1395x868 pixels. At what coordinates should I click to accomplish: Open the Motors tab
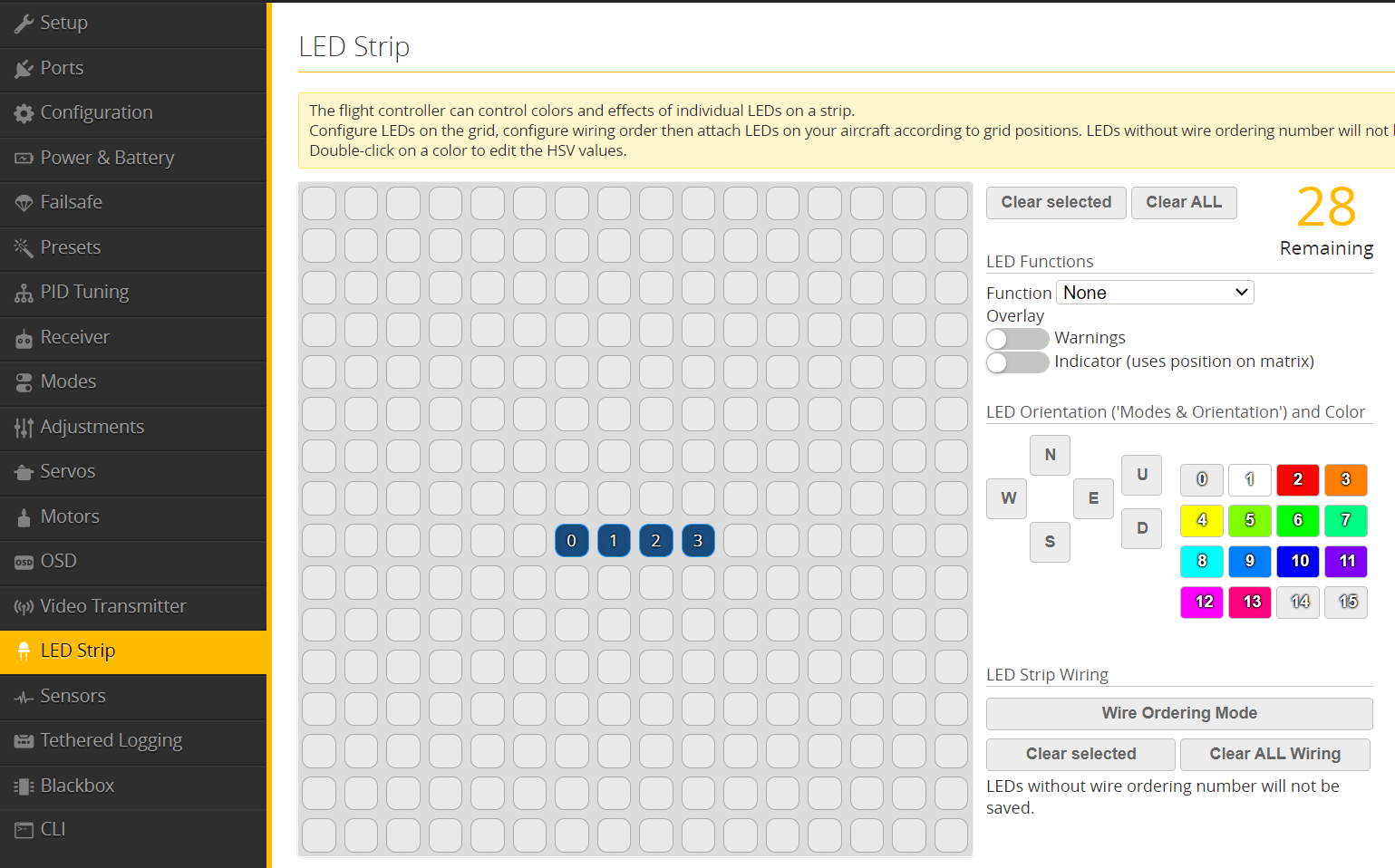70,516
